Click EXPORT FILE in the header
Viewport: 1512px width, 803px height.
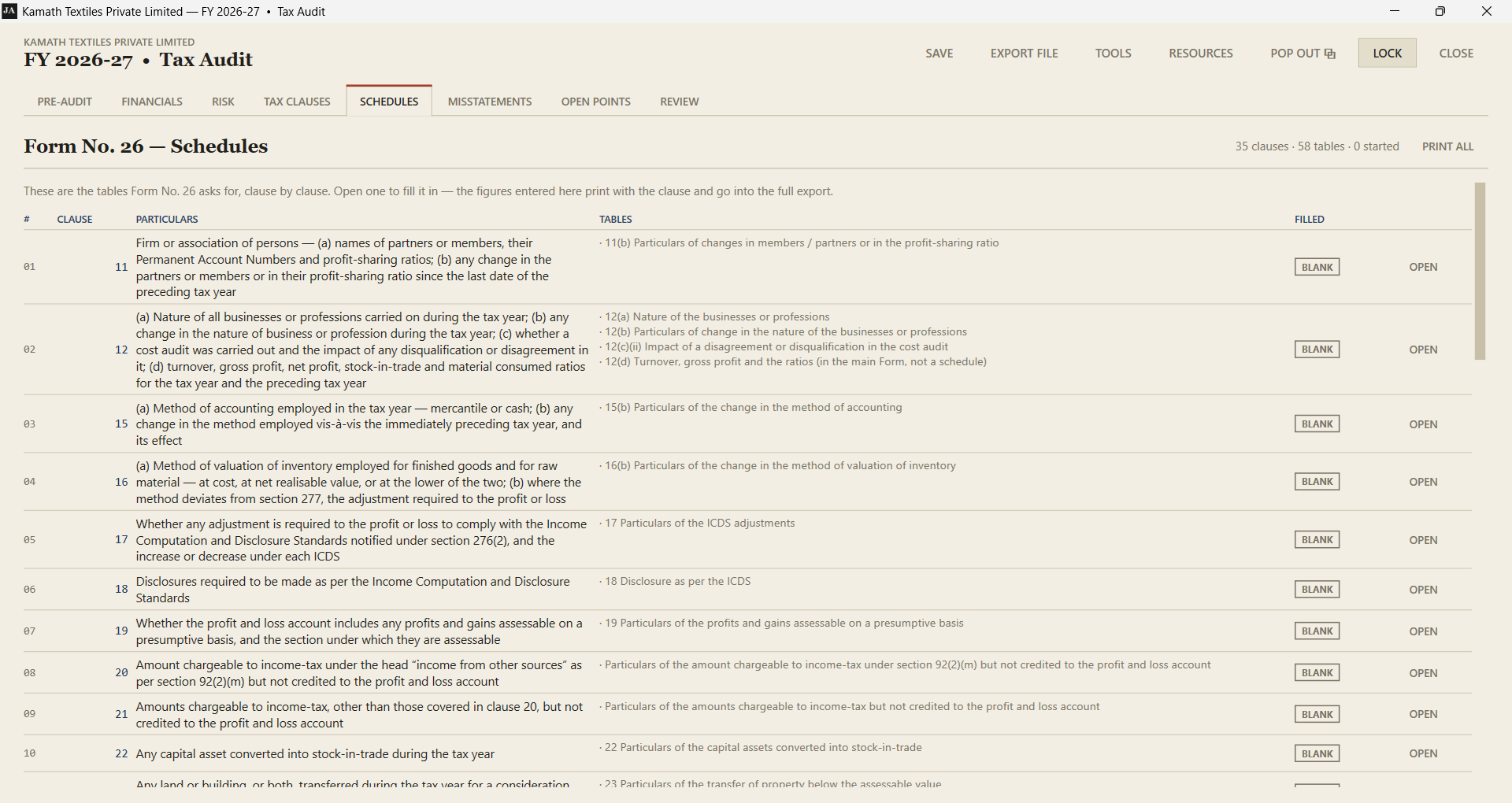[x=1024, y=53]
